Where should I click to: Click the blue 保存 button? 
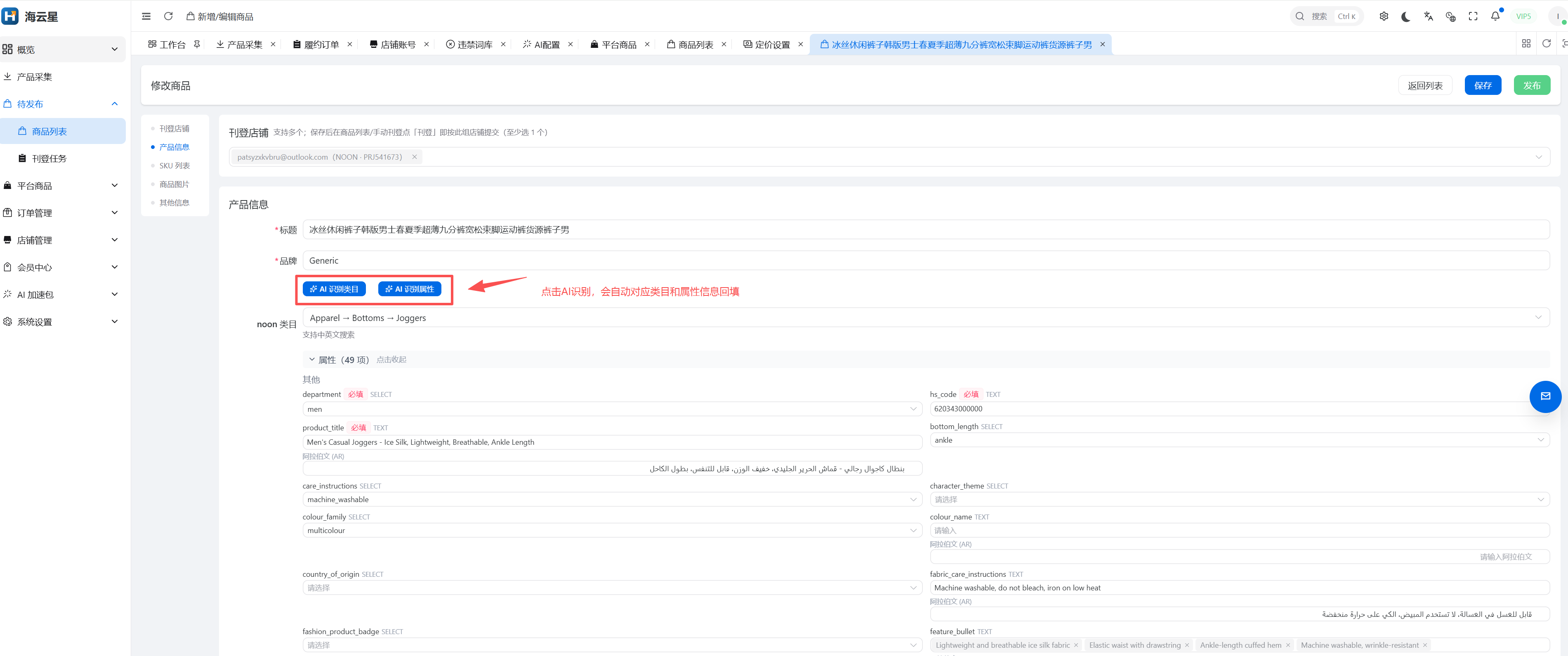(1483, 85)
